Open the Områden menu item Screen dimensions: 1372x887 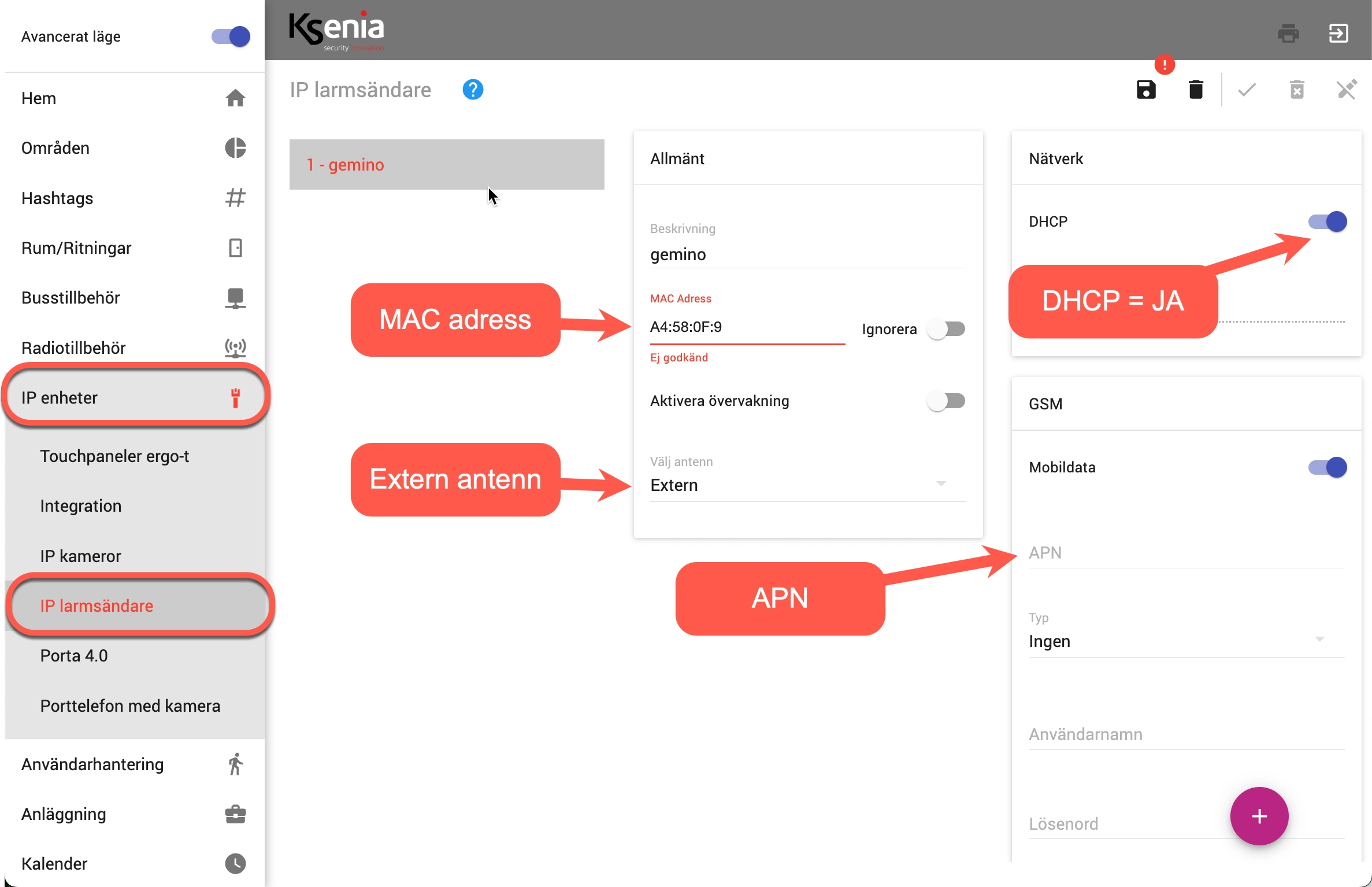(x=134, y=148)
